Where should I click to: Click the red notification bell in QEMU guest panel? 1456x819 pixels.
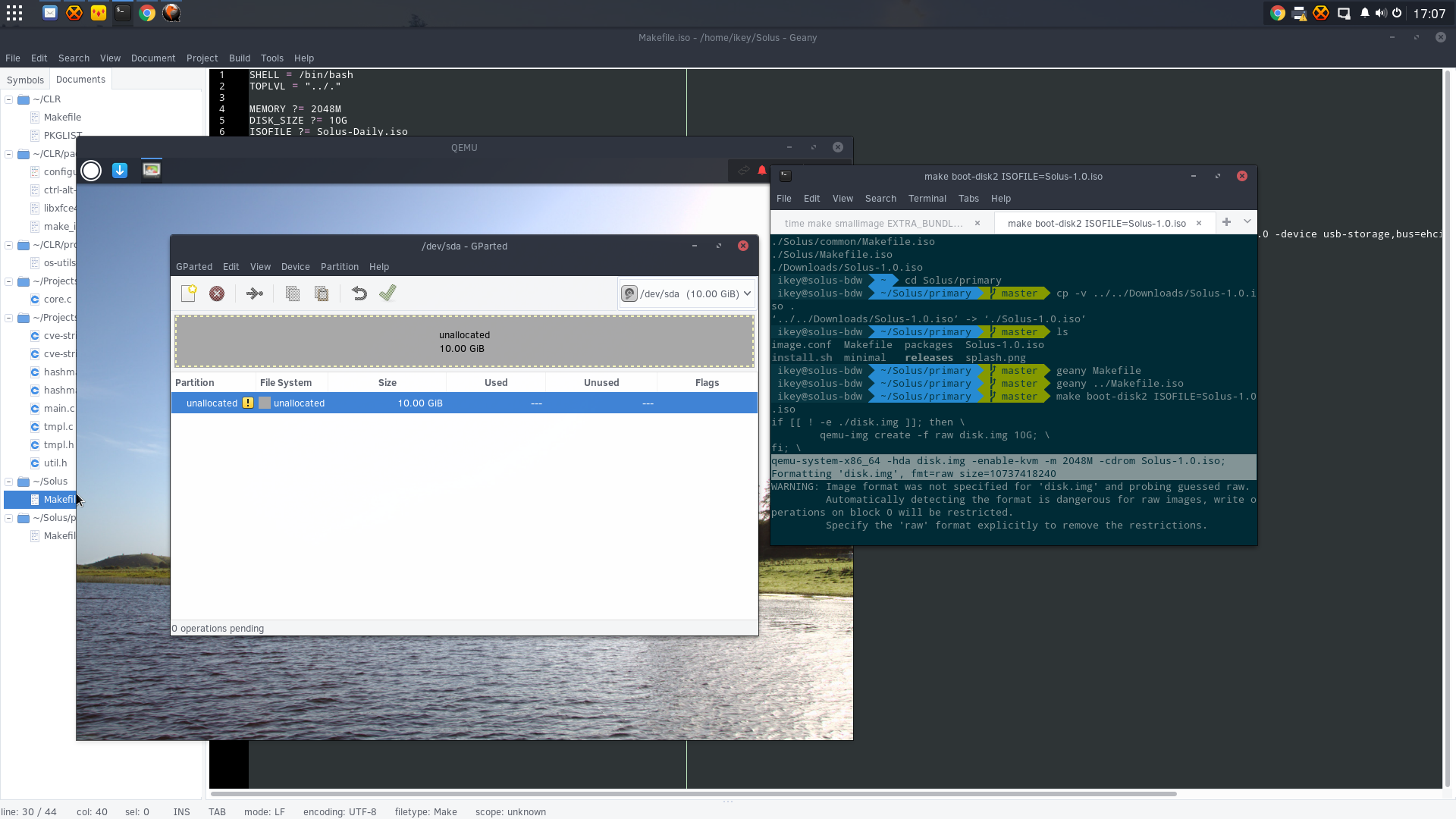(762, 171)
